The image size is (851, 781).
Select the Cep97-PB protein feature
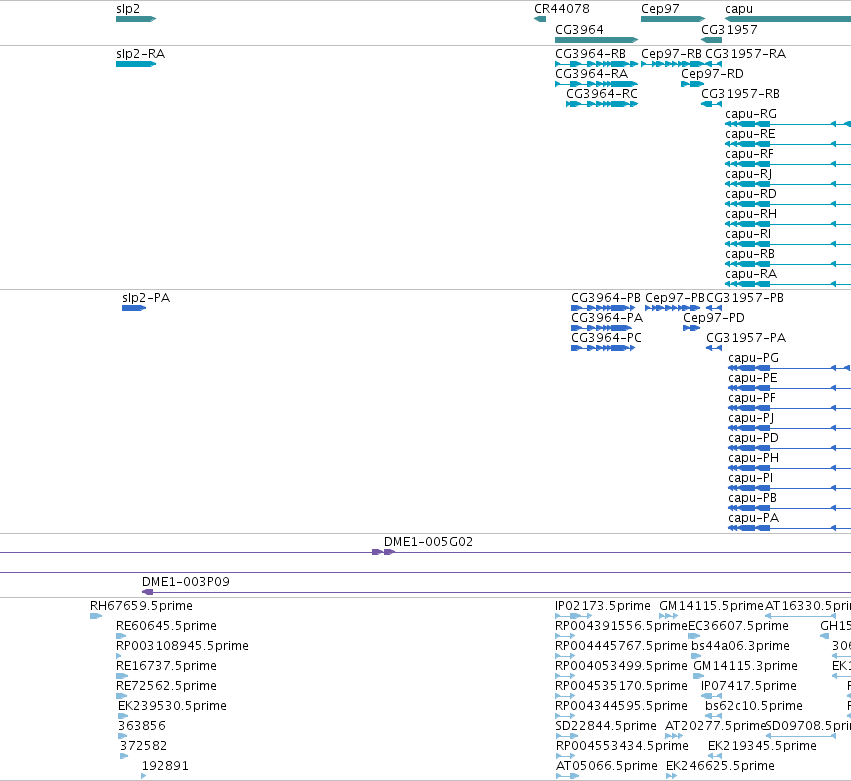point(672,308)
